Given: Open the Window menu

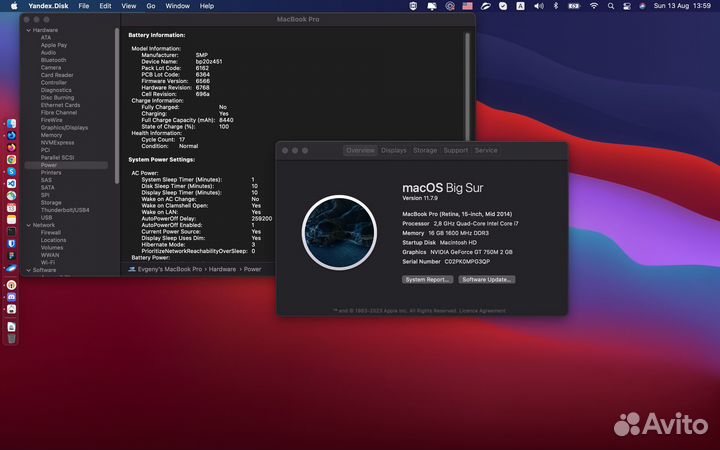Looking at the screenshot, I should click(177, 6).
